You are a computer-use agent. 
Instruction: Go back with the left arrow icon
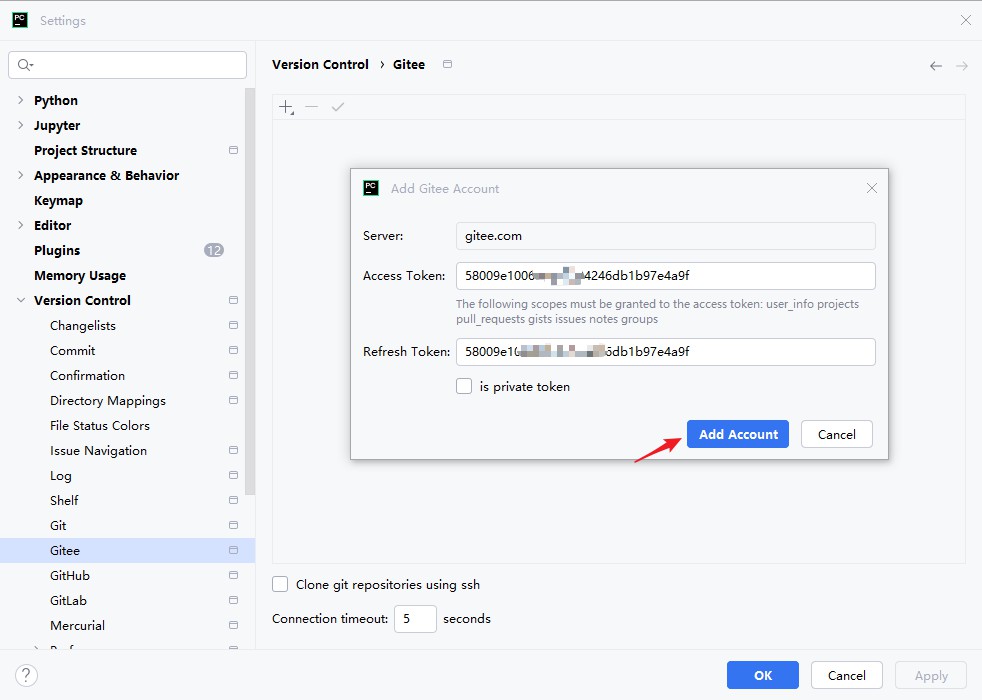[936, 66]
